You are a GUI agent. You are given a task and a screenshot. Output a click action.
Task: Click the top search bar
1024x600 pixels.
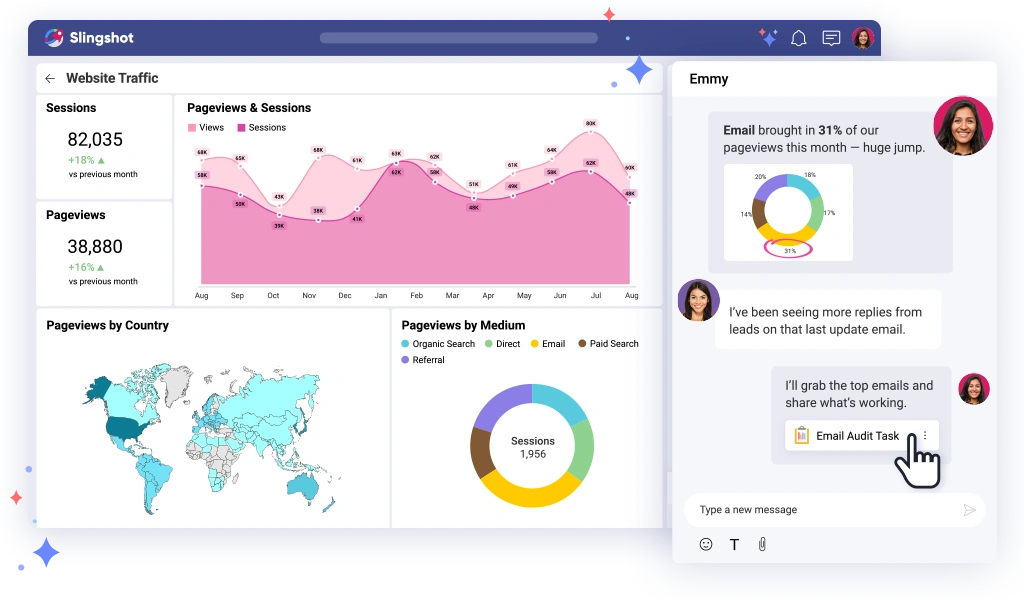[458, 38]
